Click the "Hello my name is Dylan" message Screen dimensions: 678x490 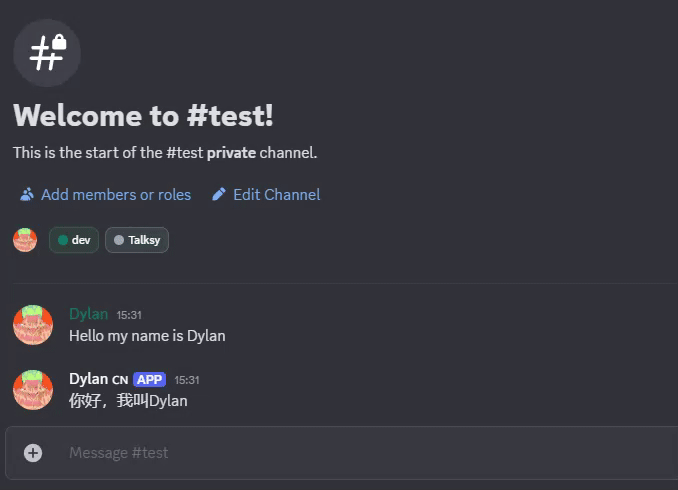147,336
